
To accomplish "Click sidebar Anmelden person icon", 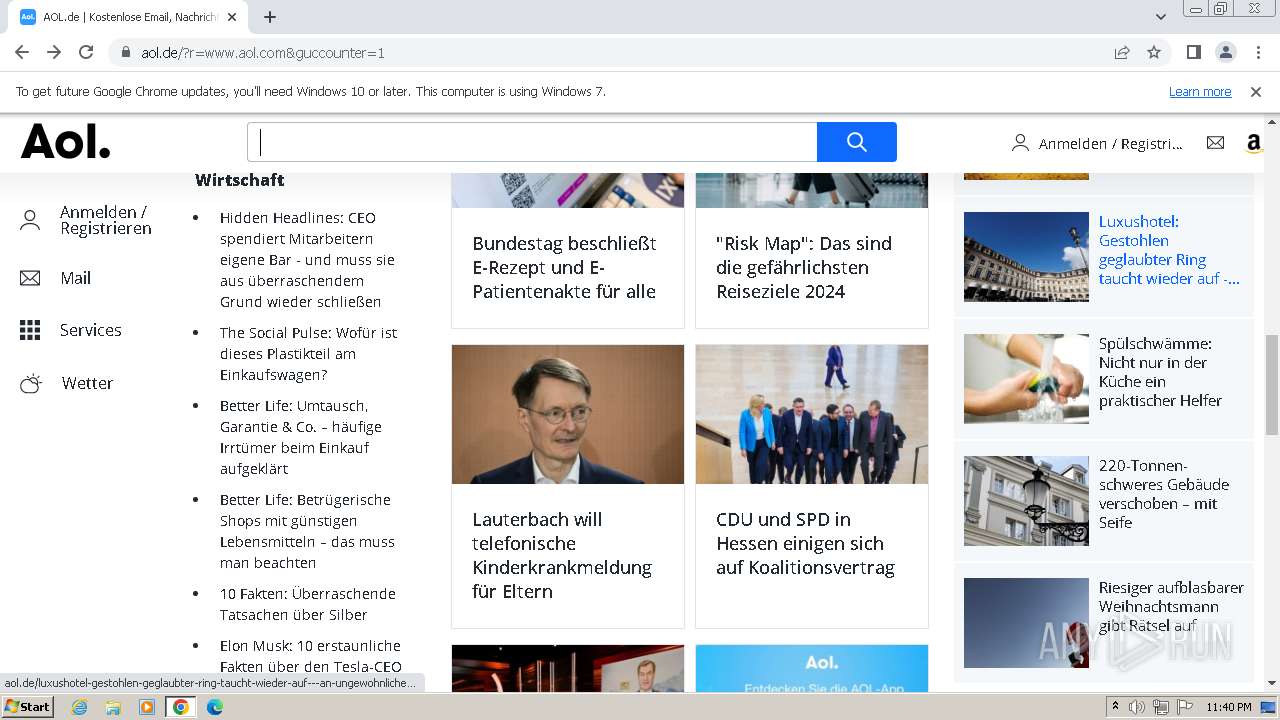I will click(x=30, y=221).
